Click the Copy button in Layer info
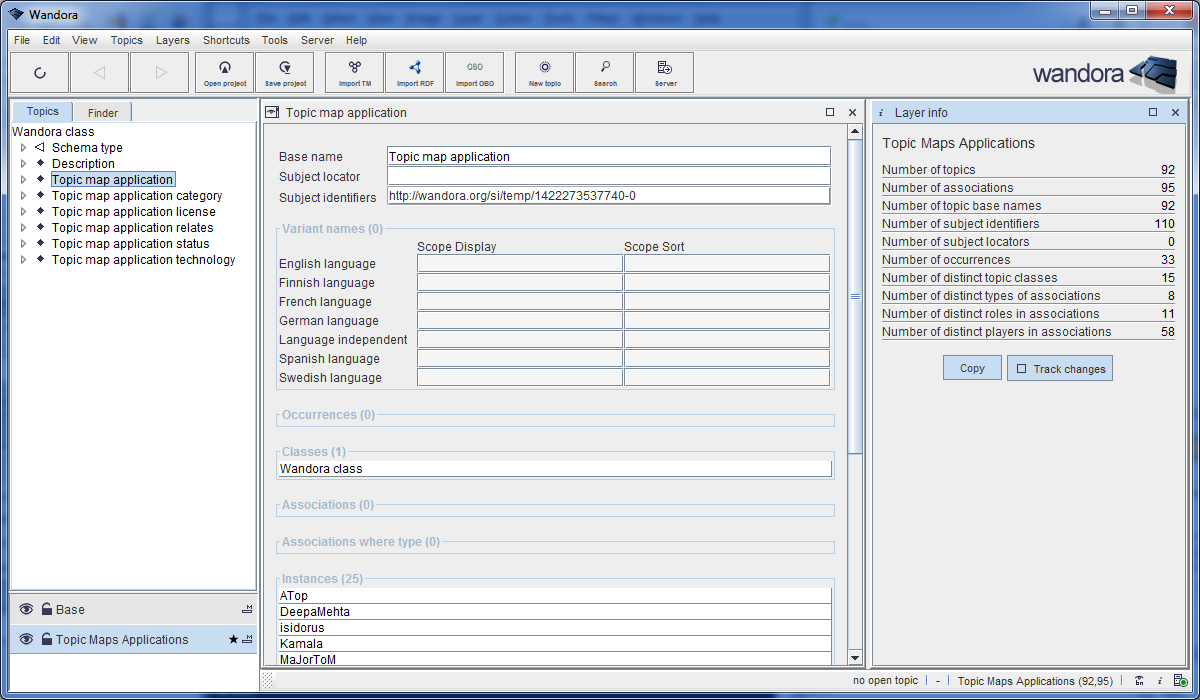 971,367
